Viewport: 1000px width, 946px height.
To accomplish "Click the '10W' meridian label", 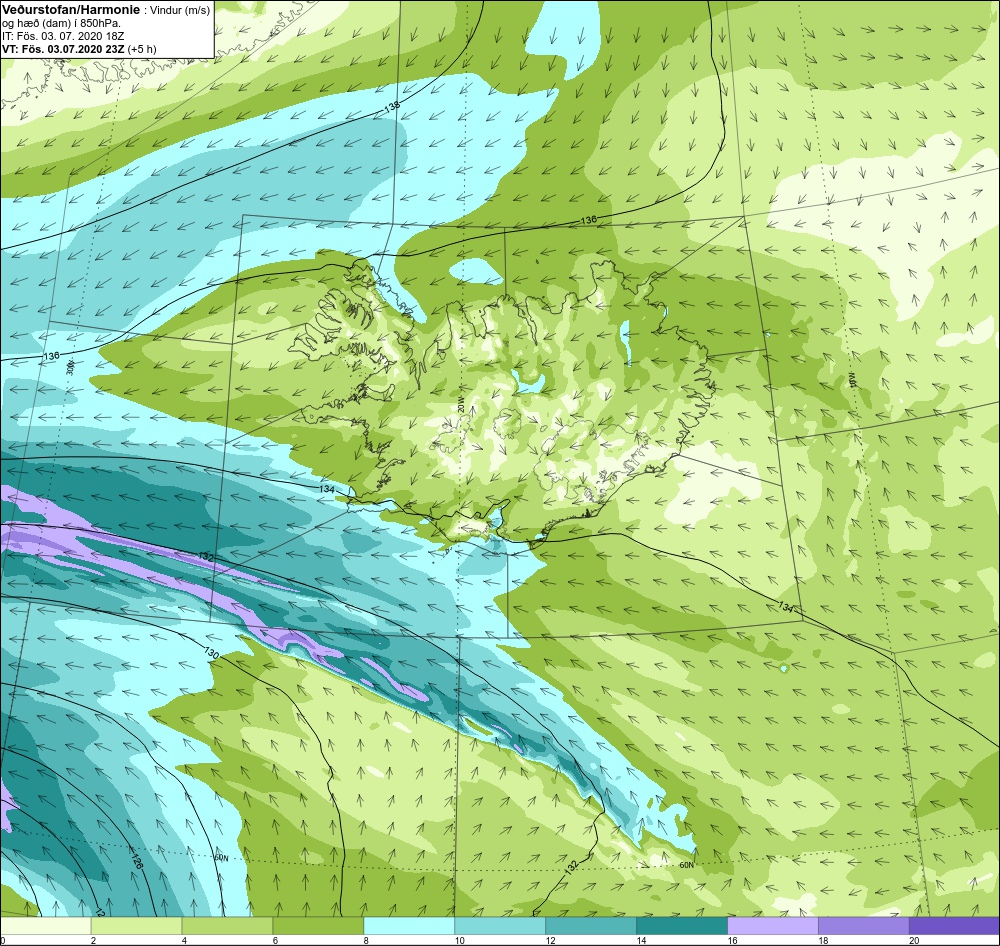I will pos(851,381).
